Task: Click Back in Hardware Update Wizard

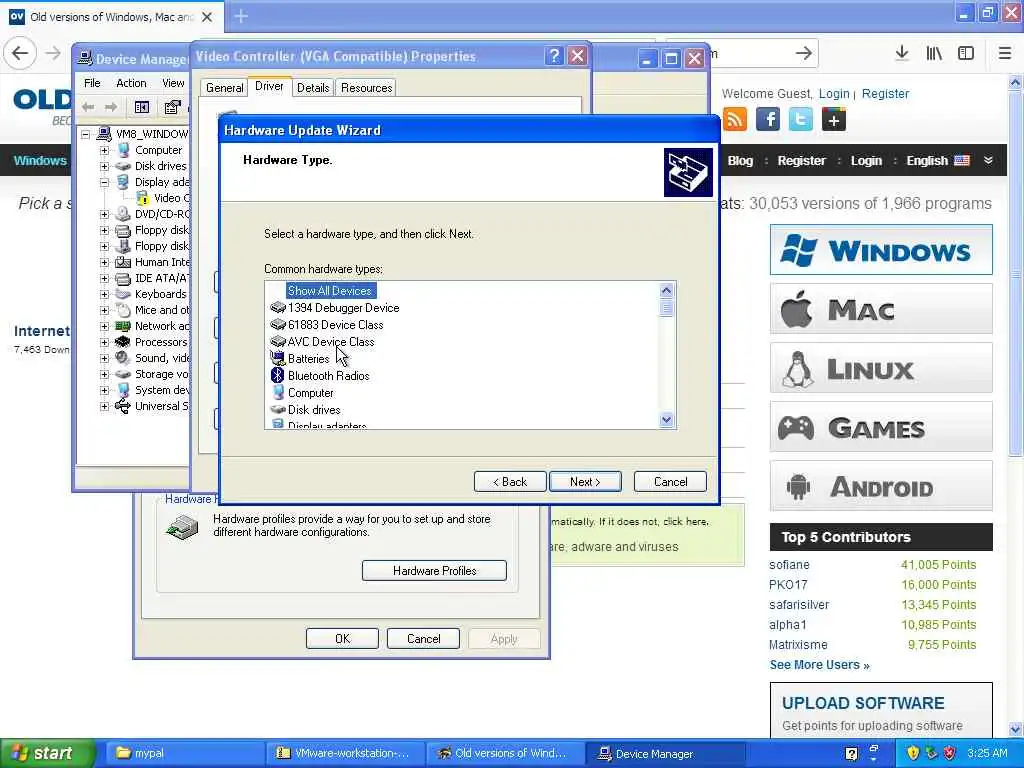Action: (x=510, y=481)
